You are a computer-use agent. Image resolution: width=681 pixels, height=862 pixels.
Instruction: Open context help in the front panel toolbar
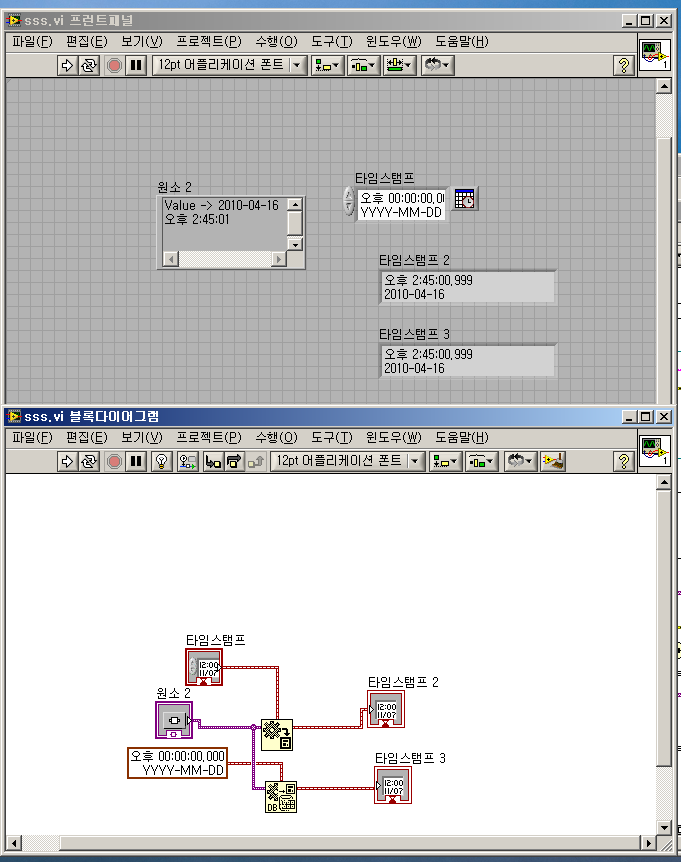[623, 65]
